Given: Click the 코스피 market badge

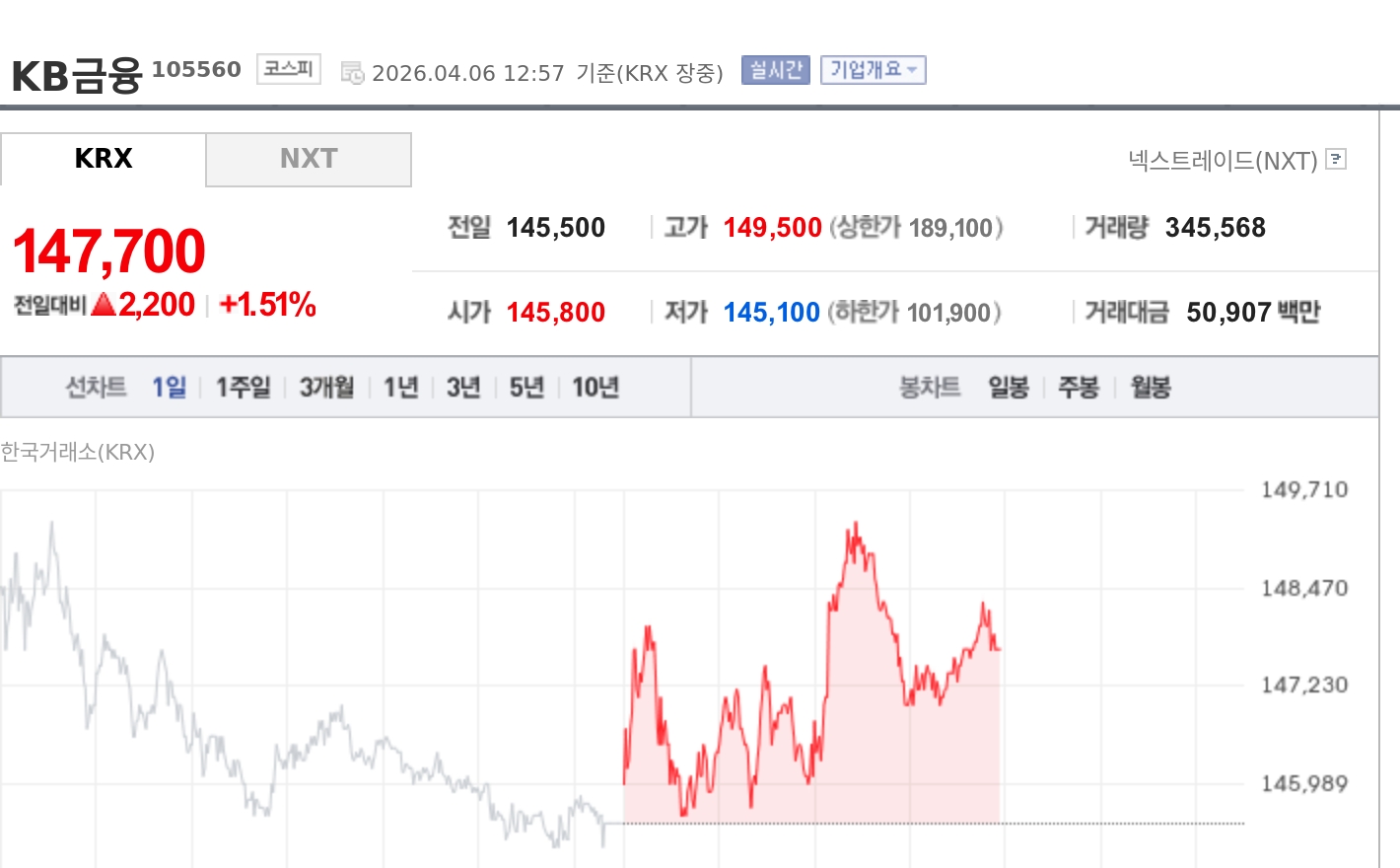Looking at the screenshot, I should pyautogui.click(x=287, y=68).
